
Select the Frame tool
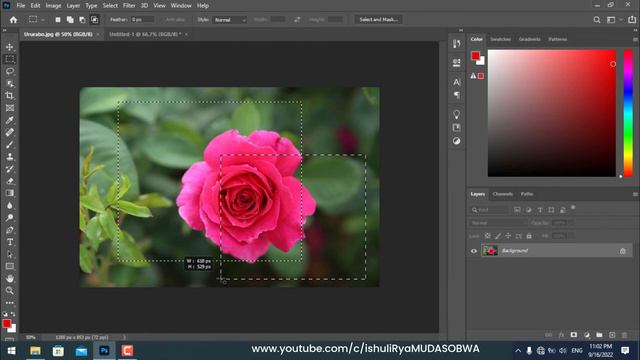point(9,108)
